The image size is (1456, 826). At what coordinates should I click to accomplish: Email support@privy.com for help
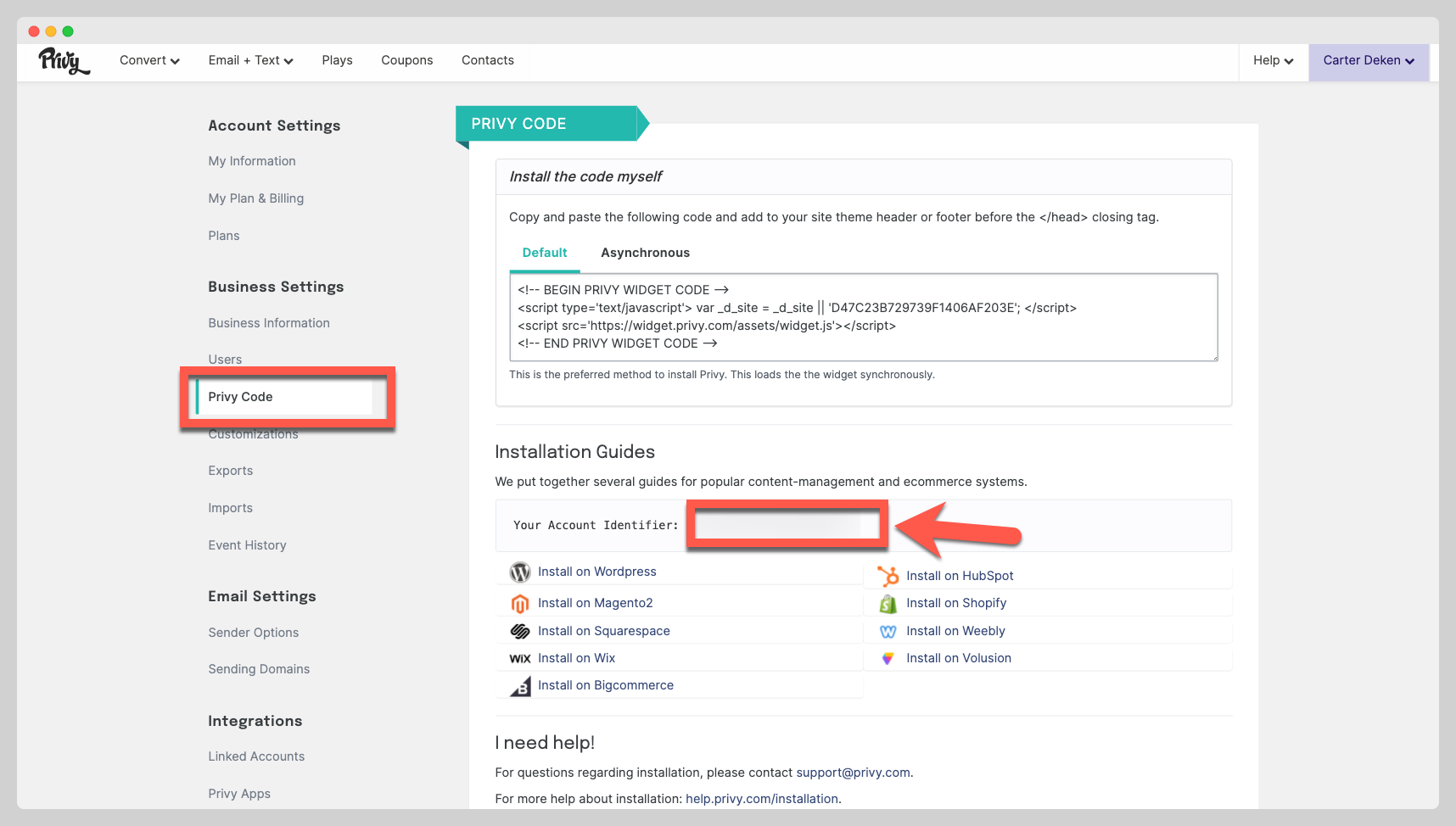(853, 773)
